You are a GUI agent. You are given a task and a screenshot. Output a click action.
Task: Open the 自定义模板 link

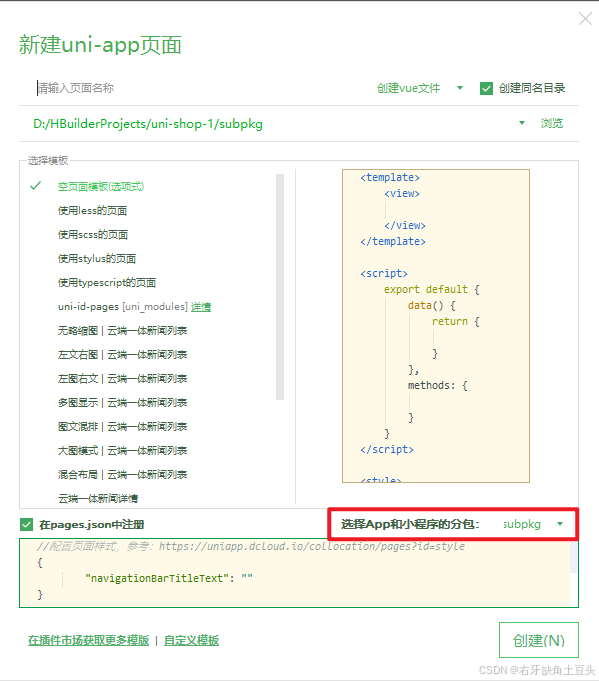tap(192, 640)
